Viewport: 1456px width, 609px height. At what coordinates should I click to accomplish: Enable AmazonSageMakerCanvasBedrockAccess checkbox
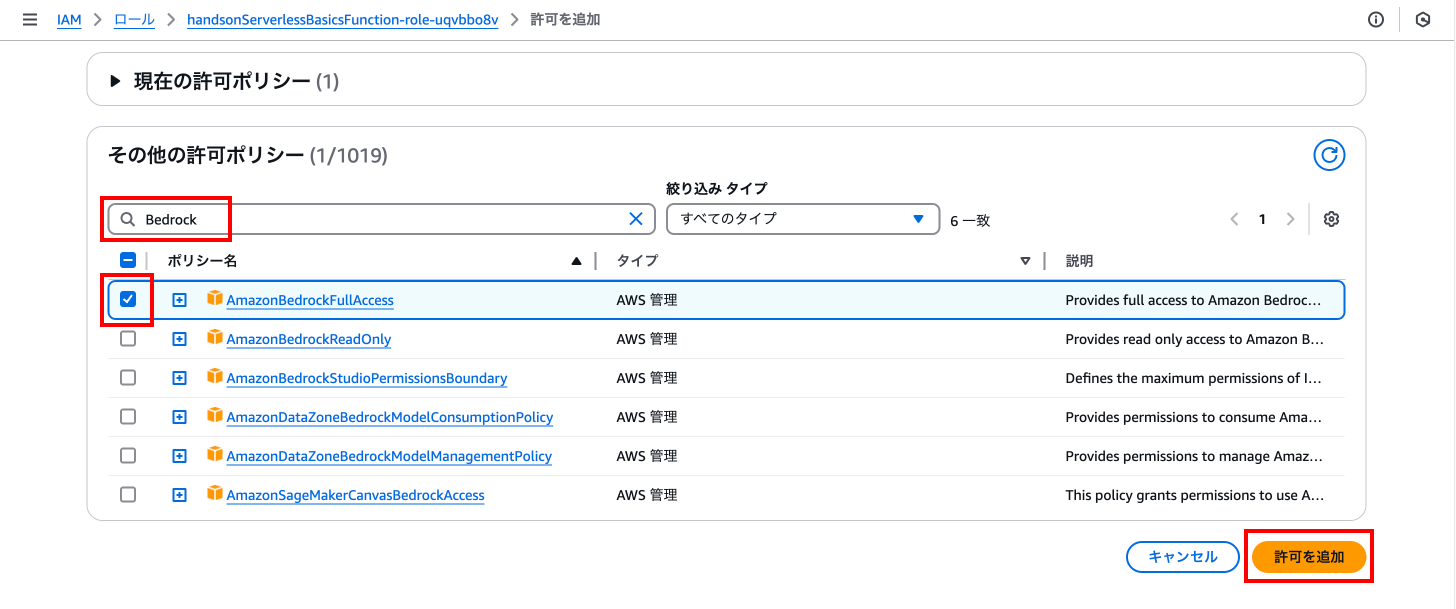[128, 495]
